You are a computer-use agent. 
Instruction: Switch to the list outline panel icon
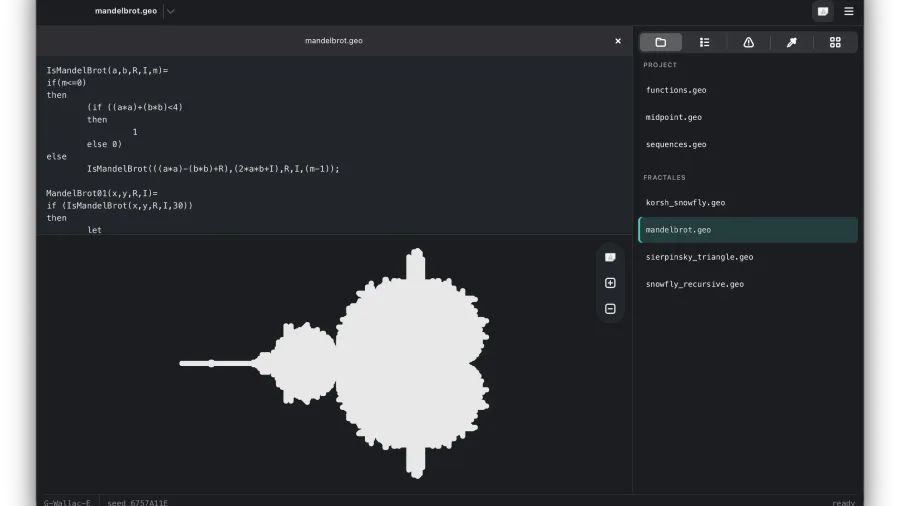[704, 42]
